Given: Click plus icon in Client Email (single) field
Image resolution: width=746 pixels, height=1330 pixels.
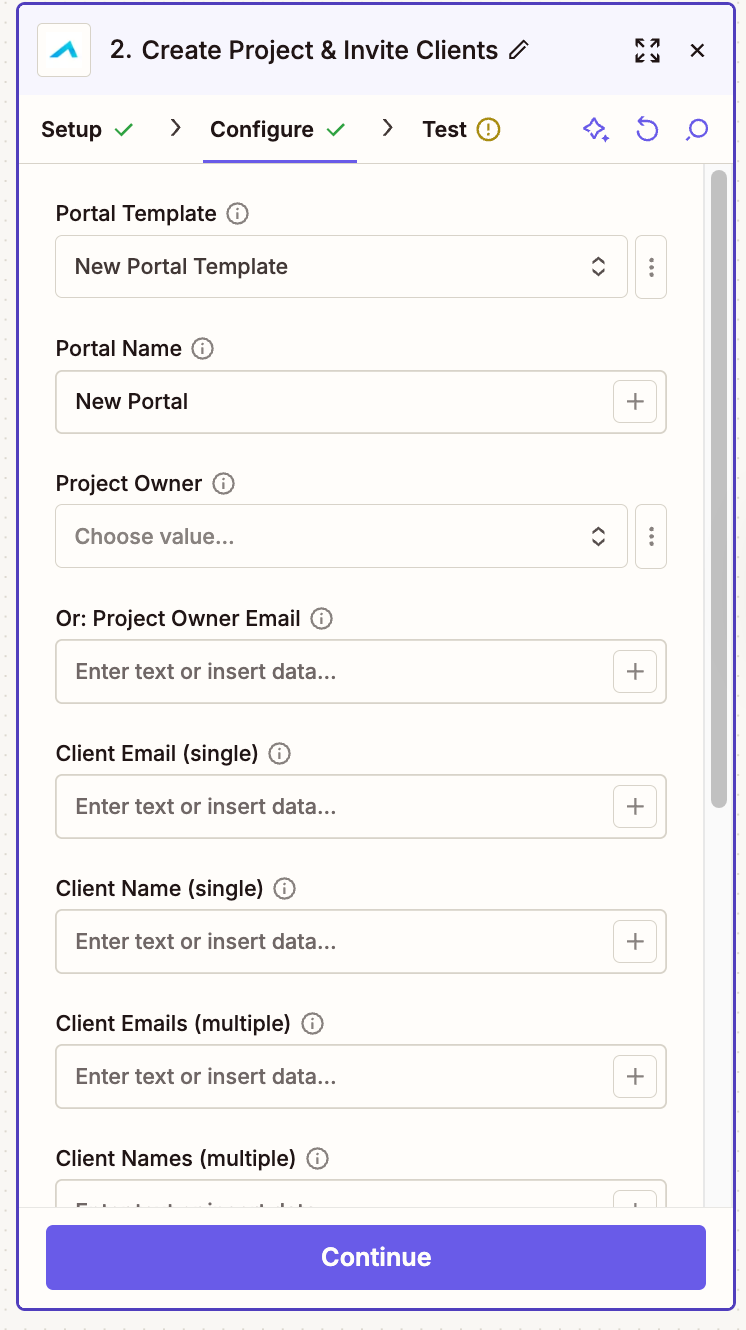Looking at the screenshot, I should tap(634, 807).
